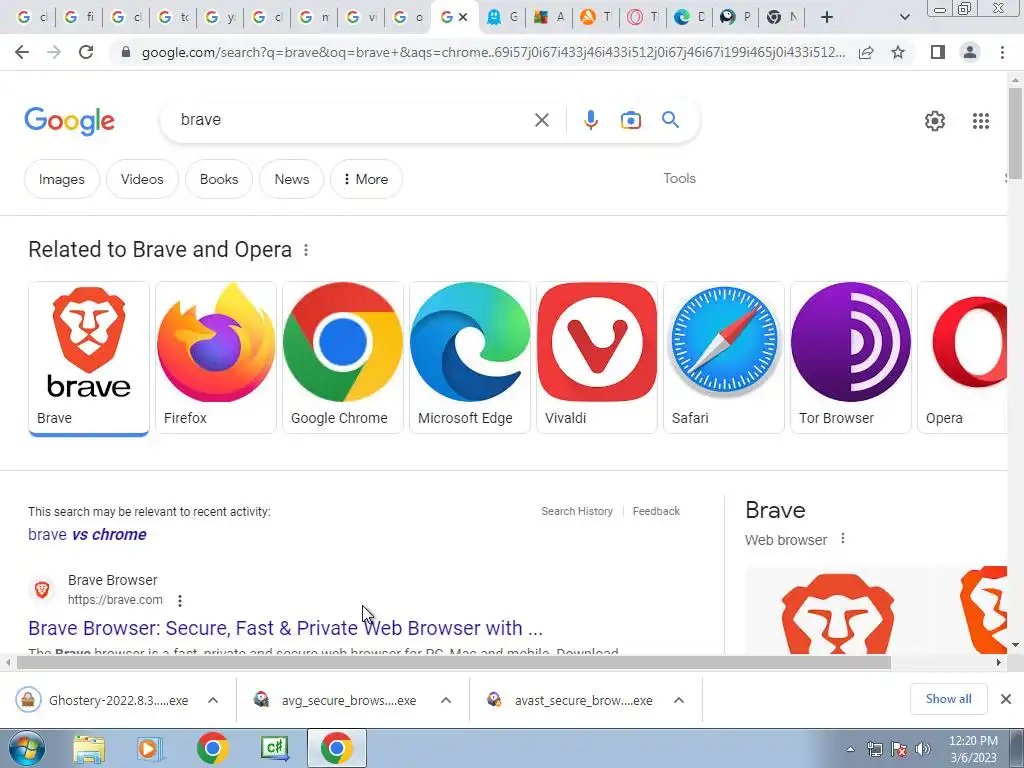The height and width of the screenshot is (768, 1024).
Task: Select the Microsoft Edge browser card
Action: [x=470, y=358]
